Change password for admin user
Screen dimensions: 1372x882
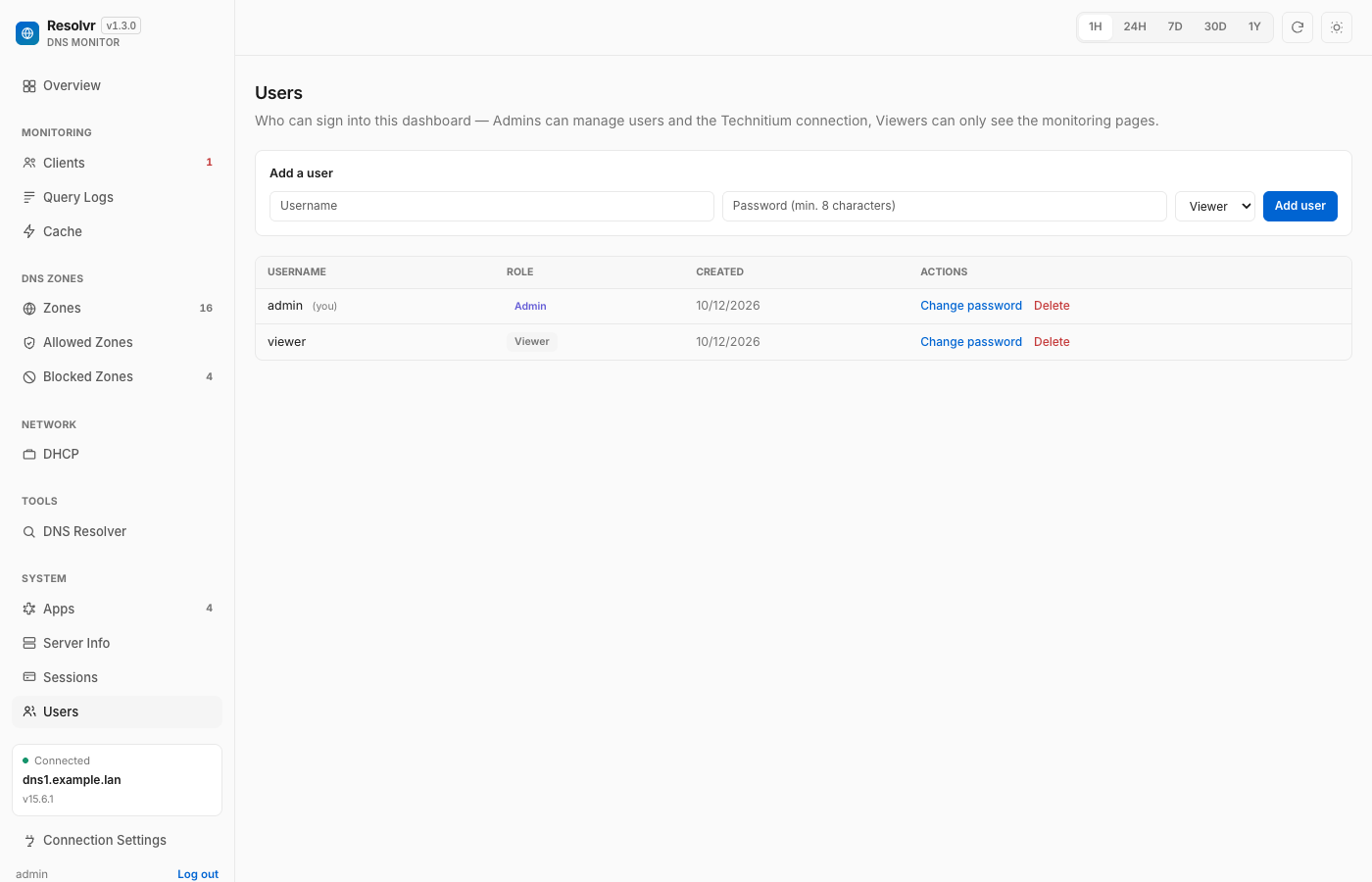click(x=971, y=306)
